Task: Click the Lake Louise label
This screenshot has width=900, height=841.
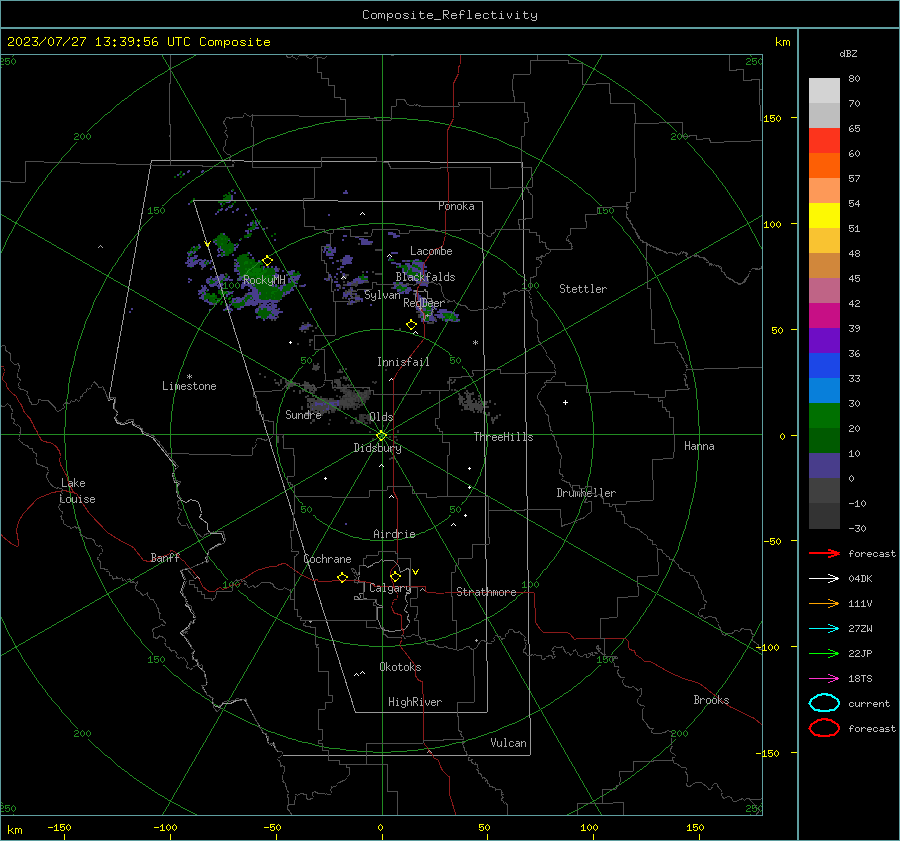Action: tap(77, 491)
